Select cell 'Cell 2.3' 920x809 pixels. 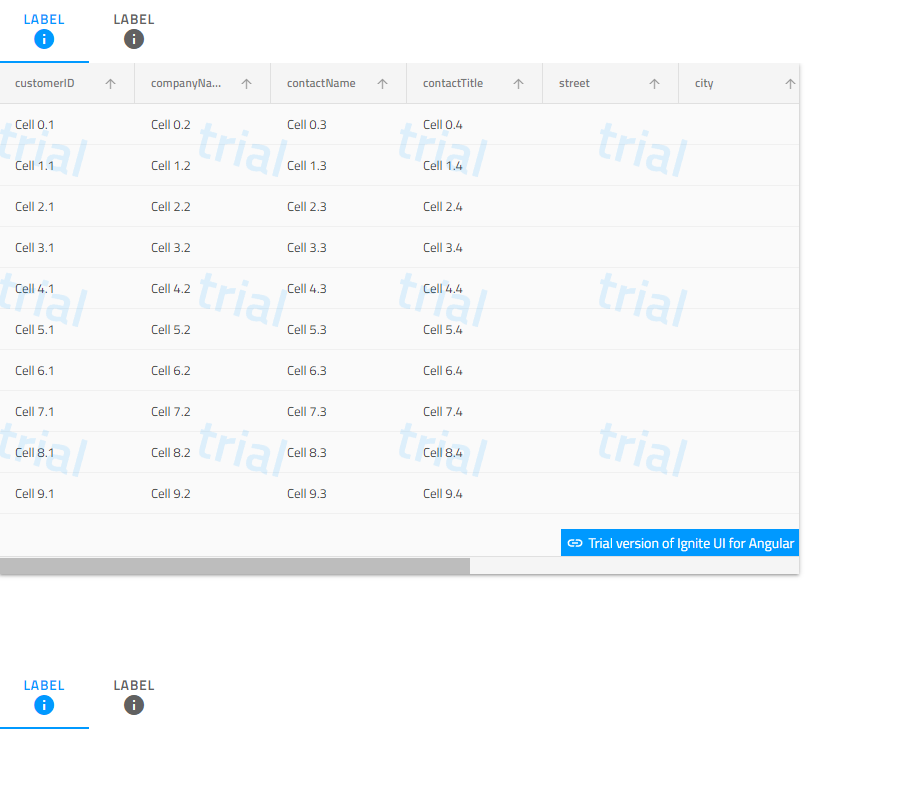click(x=339, y=207)
